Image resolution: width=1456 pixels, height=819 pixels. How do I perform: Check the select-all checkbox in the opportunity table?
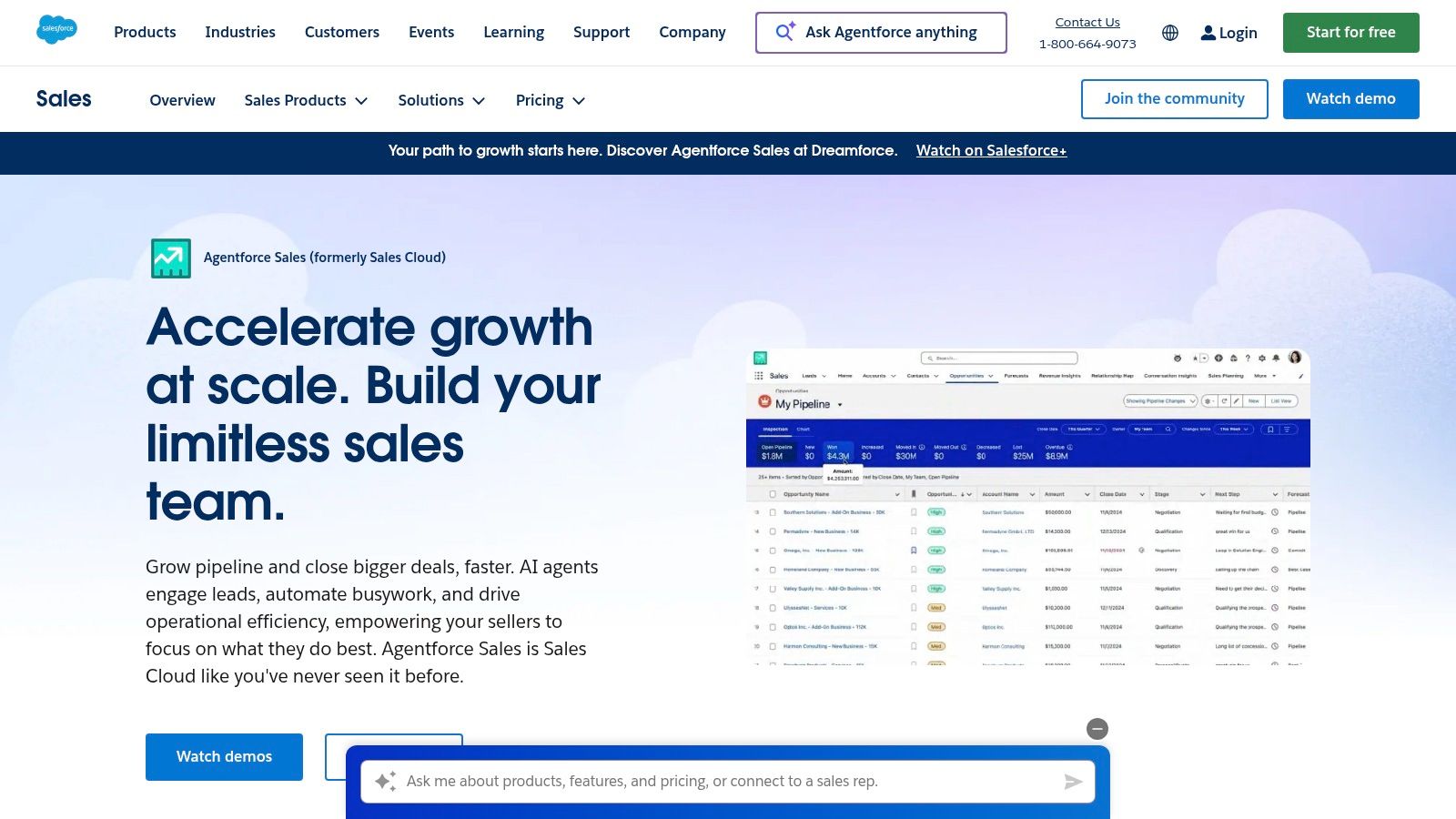coord(773,494)
